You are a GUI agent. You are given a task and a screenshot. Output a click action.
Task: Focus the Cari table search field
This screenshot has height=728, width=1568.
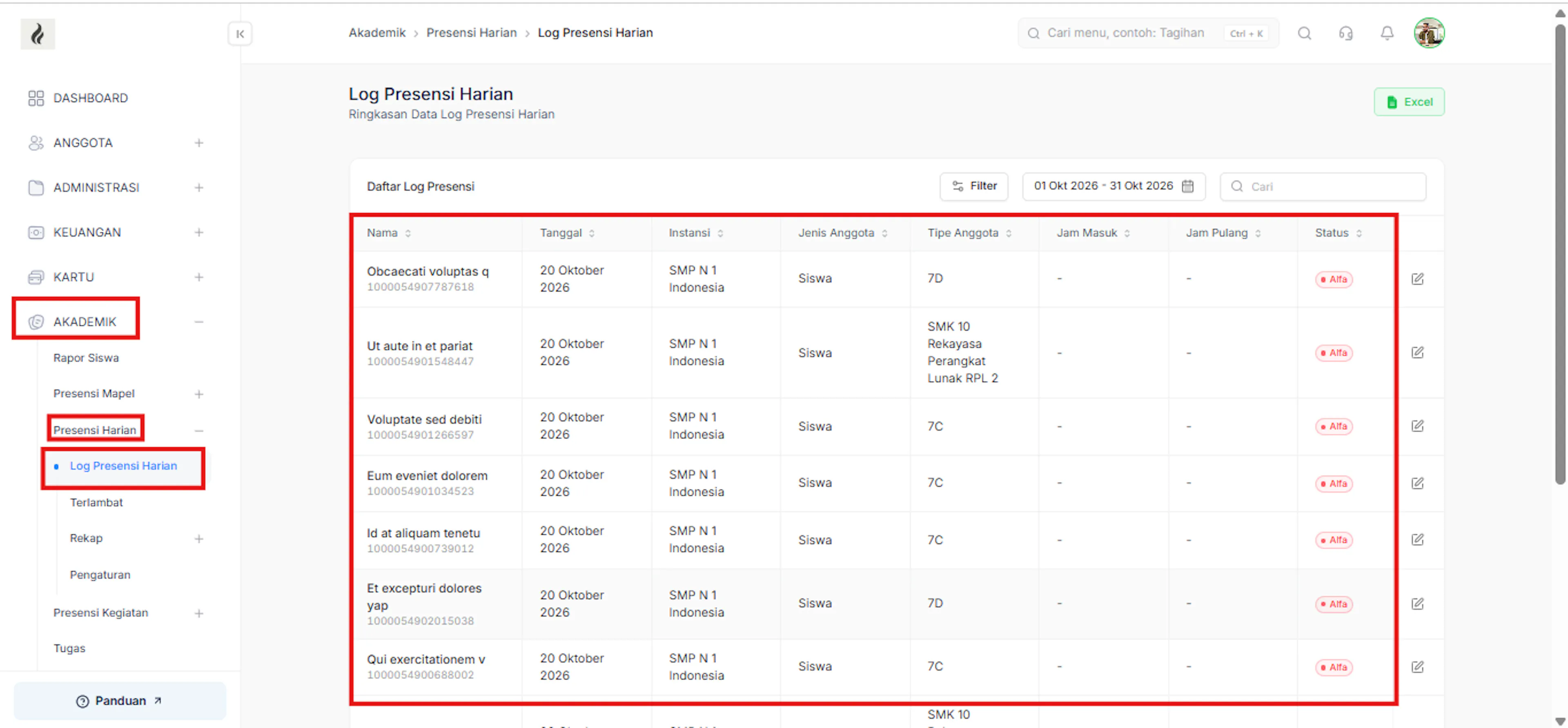(x=1323, y=186)
